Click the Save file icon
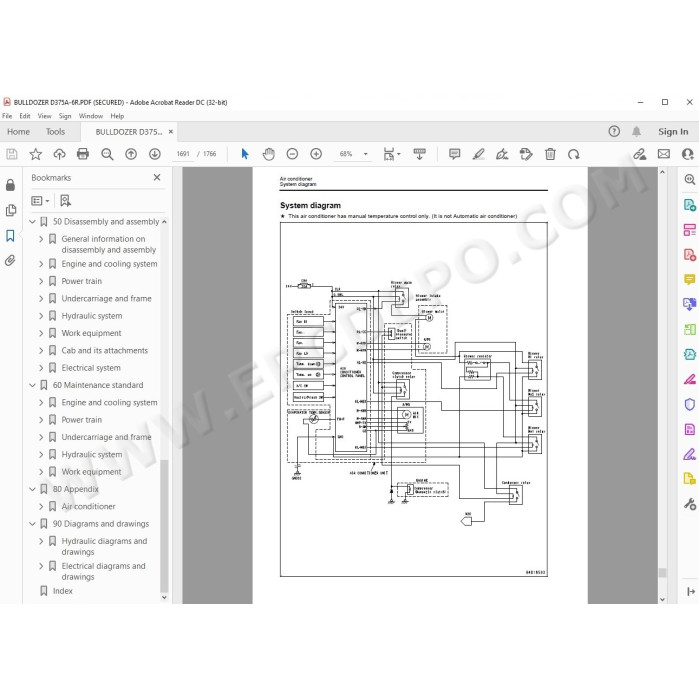This screenshot has height=700, width=700. 12,154
